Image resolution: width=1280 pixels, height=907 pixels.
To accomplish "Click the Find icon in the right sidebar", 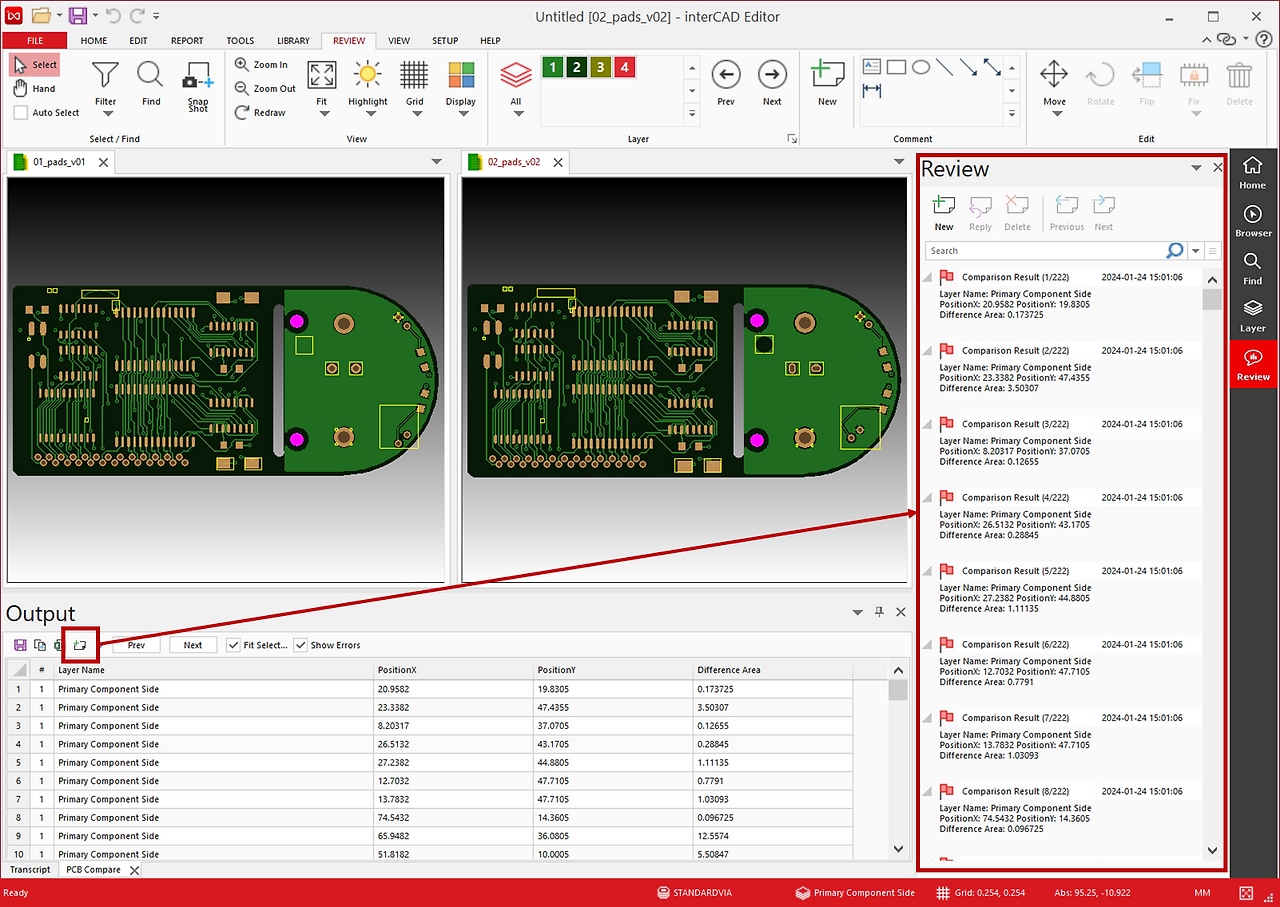I will coord(1252,266).
